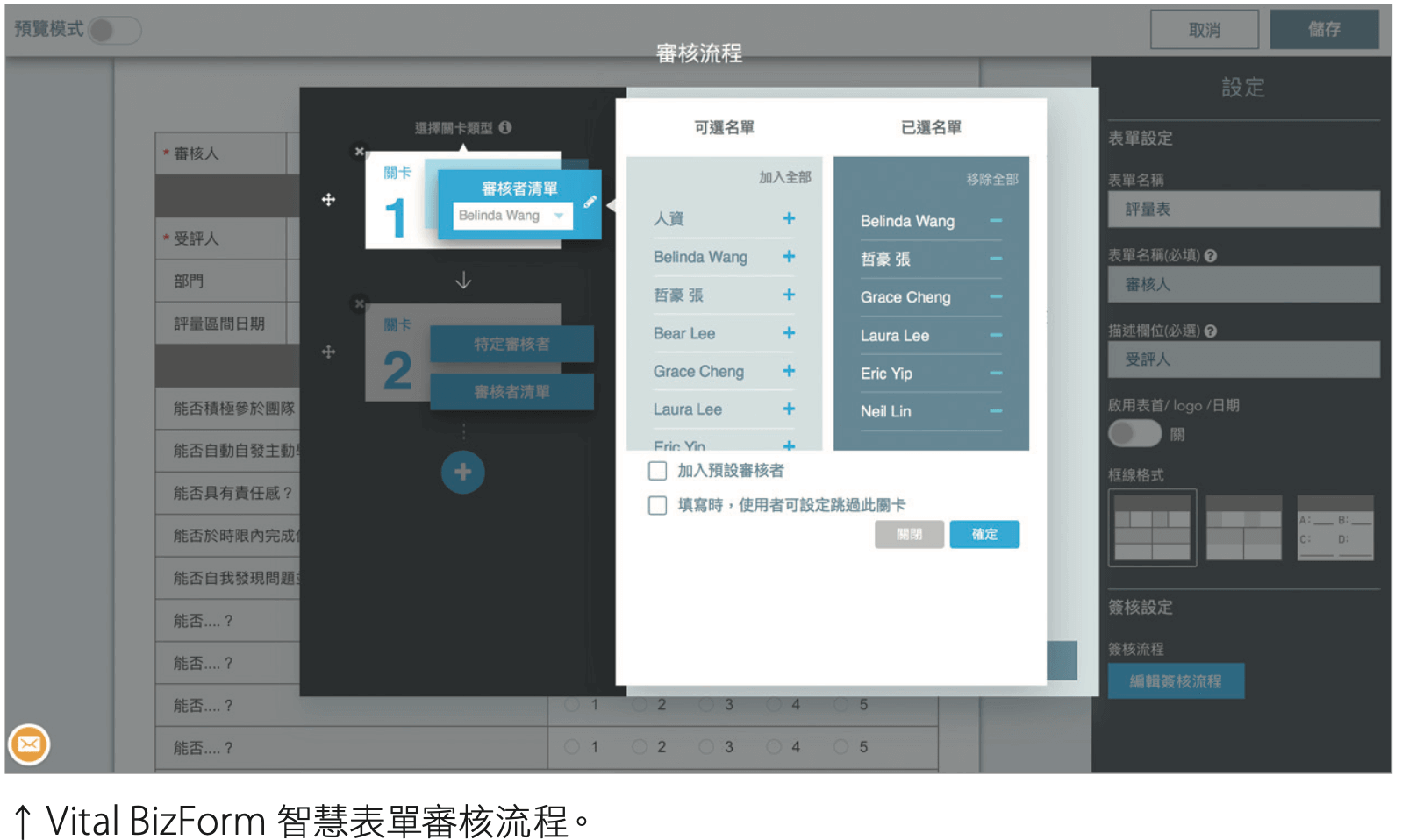Remove Belinda Wang from selected list

pyautogui.click(x=996, y=221)
